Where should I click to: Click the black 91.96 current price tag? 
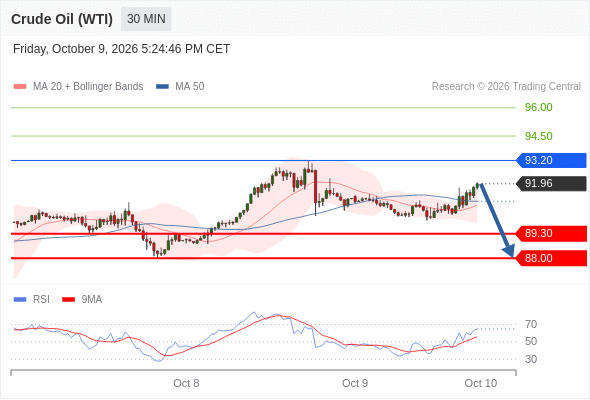(551, 184)
